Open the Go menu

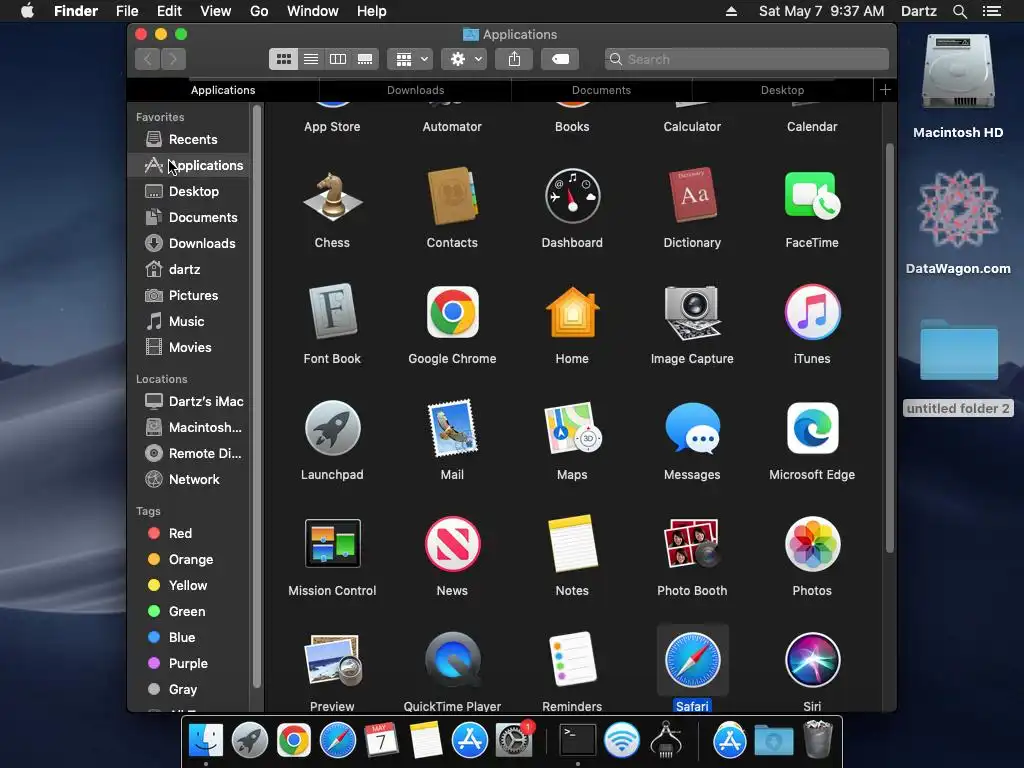(x=259, y=11)
